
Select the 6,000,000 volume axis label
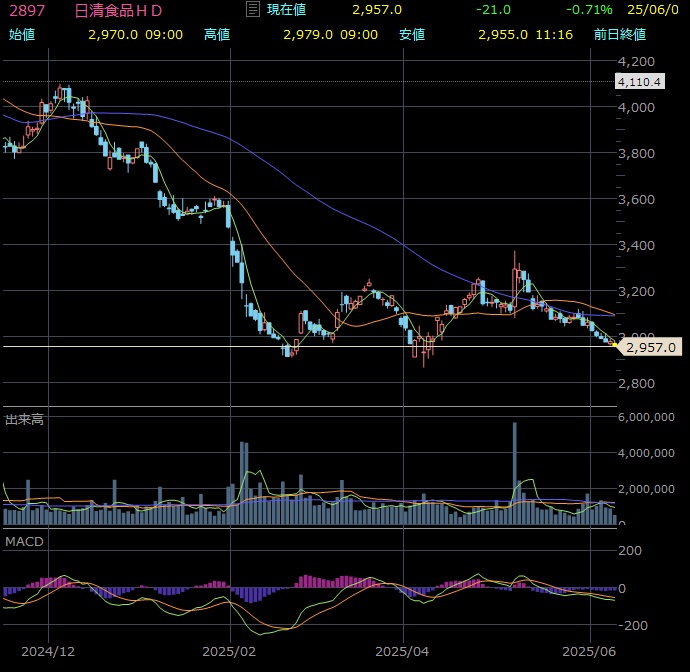pyautogui.click(x=646, y=417)
